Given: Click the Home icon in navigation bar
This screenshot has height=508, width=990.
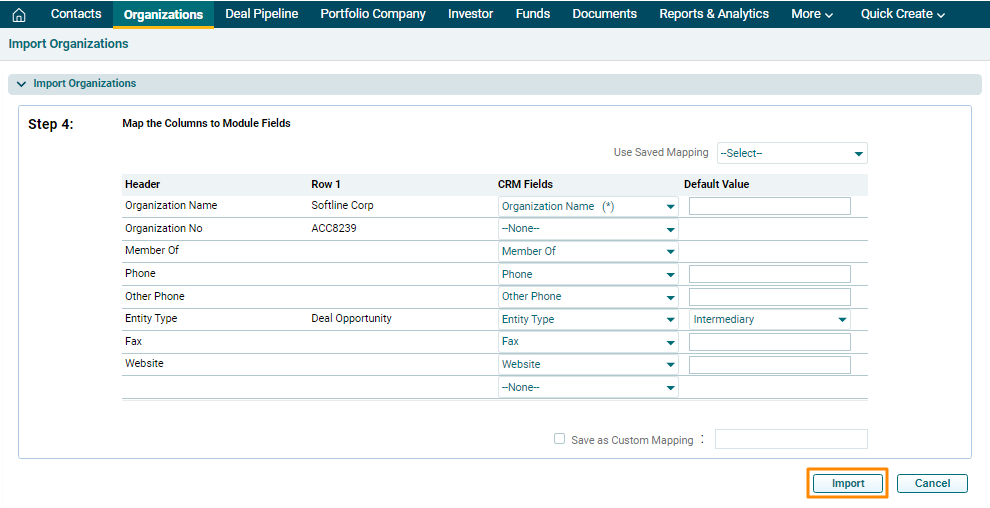Looking at the screenshot, I should click(x=18, y=15).
